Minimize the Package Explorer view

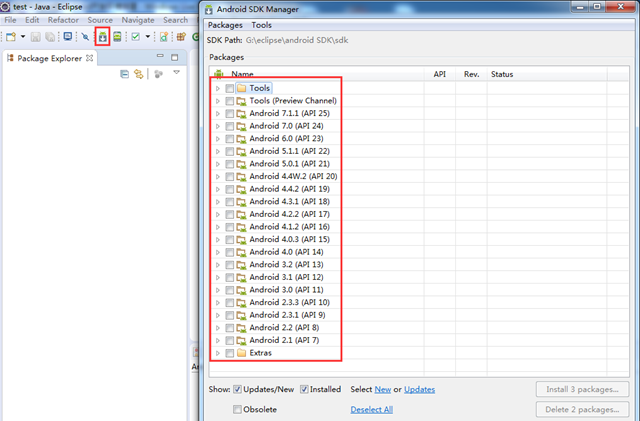160,56
